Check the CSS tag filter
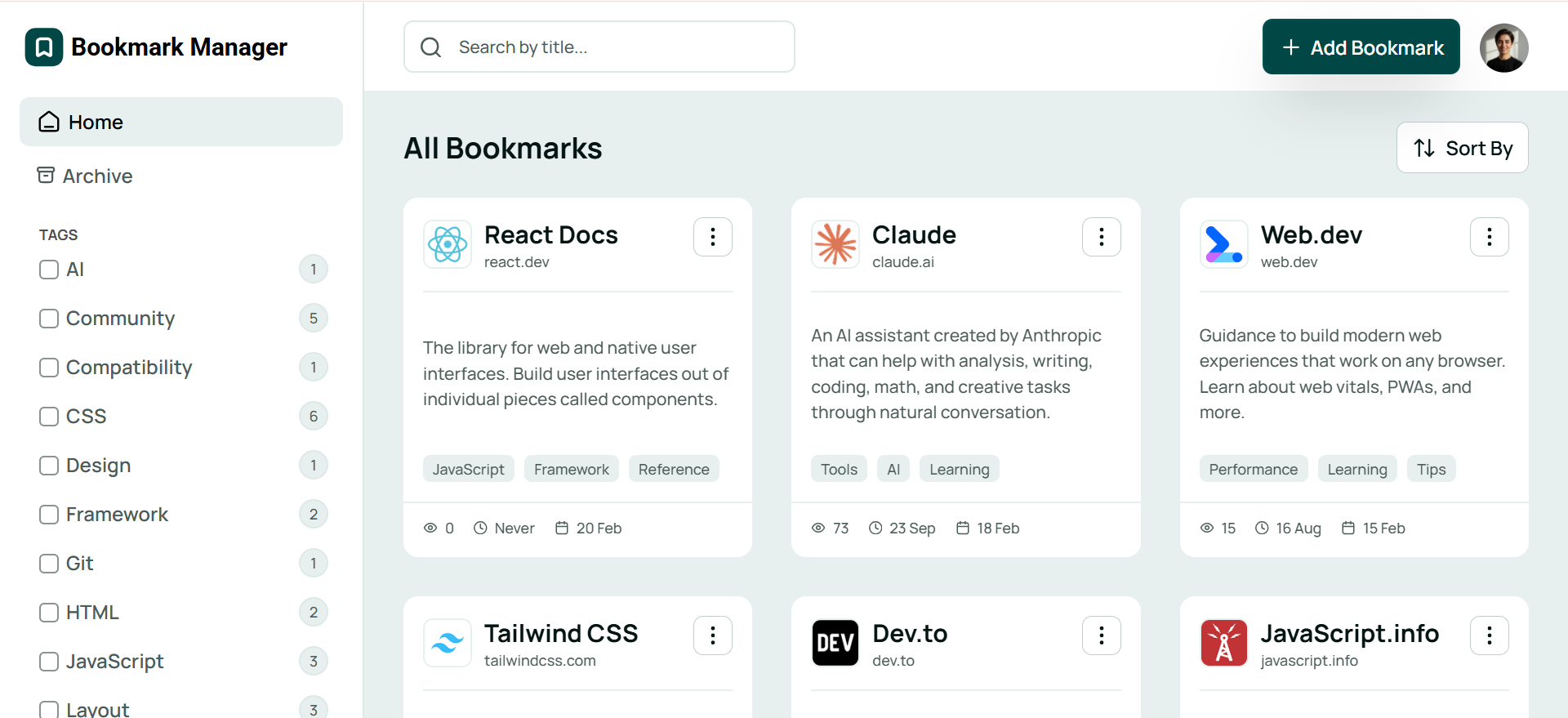 pos(49,417)
